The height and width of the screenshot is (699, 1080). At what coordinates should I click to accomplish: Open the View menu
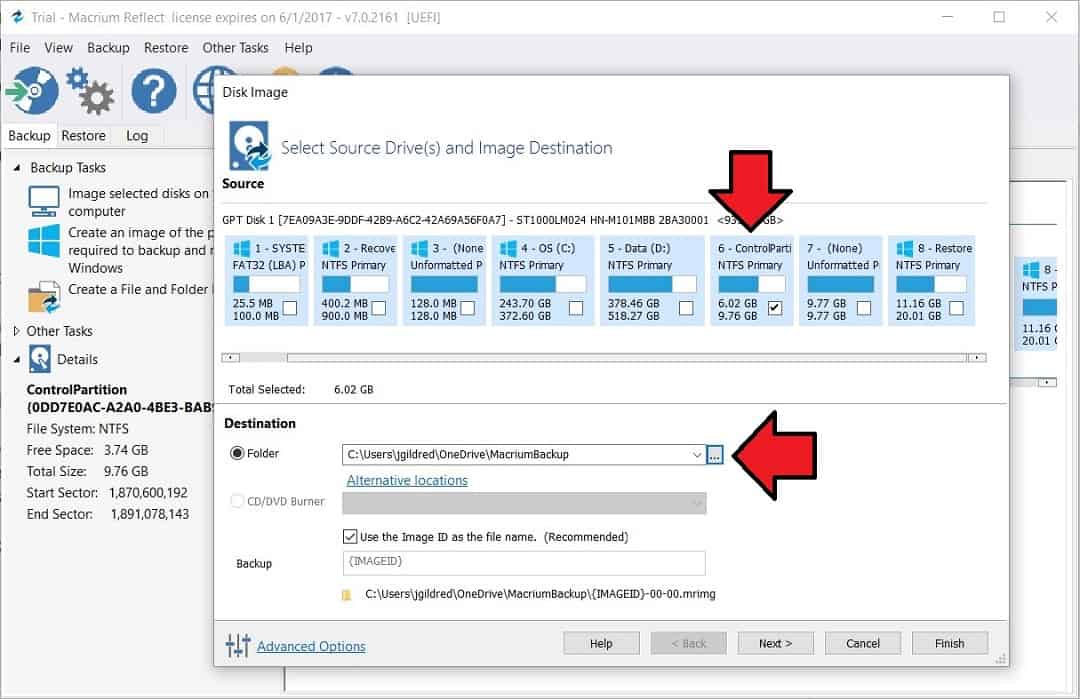click(x=58, y=48)
